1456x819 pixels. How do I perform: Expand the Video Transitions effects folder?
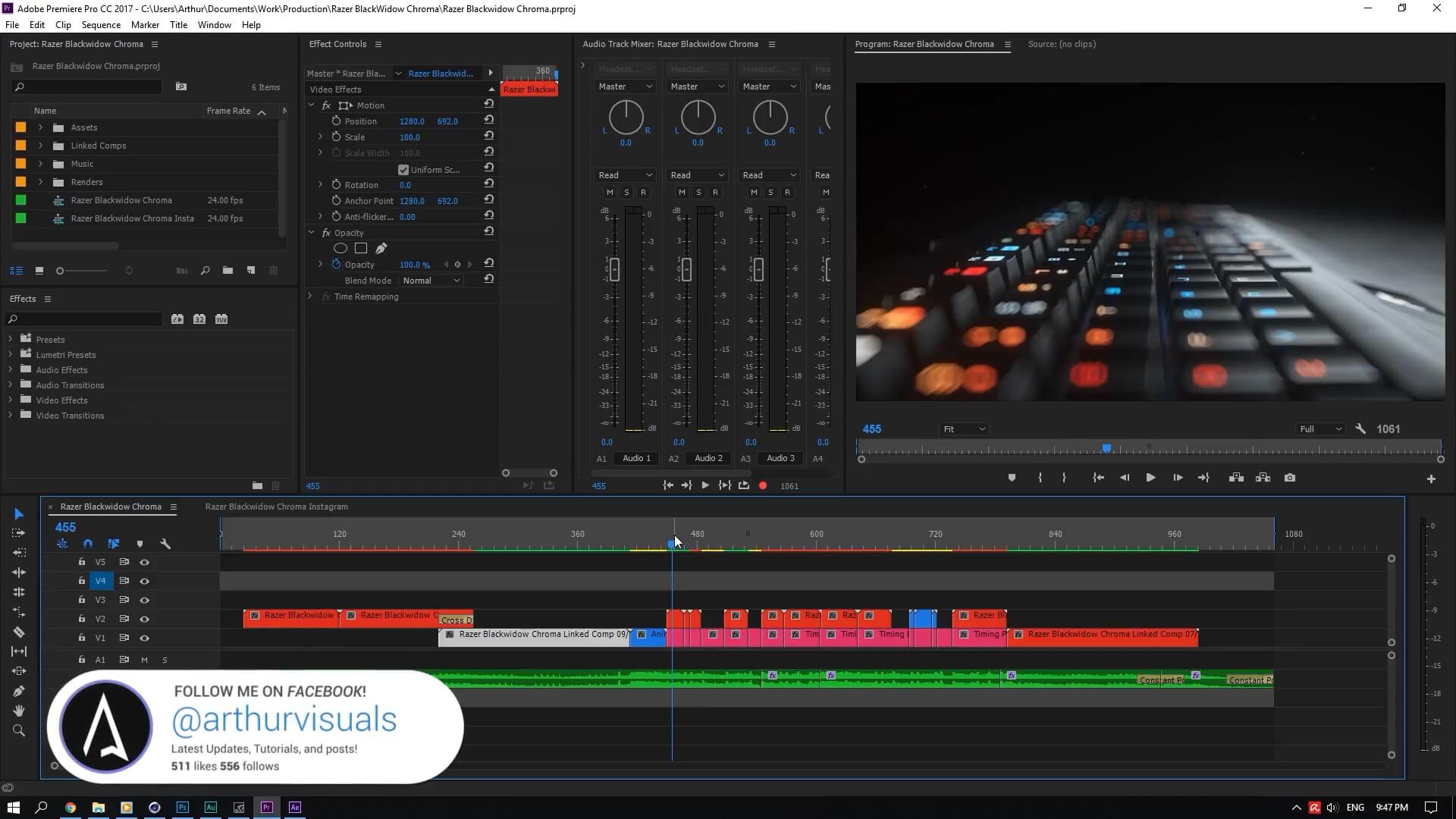click(11, 416)
